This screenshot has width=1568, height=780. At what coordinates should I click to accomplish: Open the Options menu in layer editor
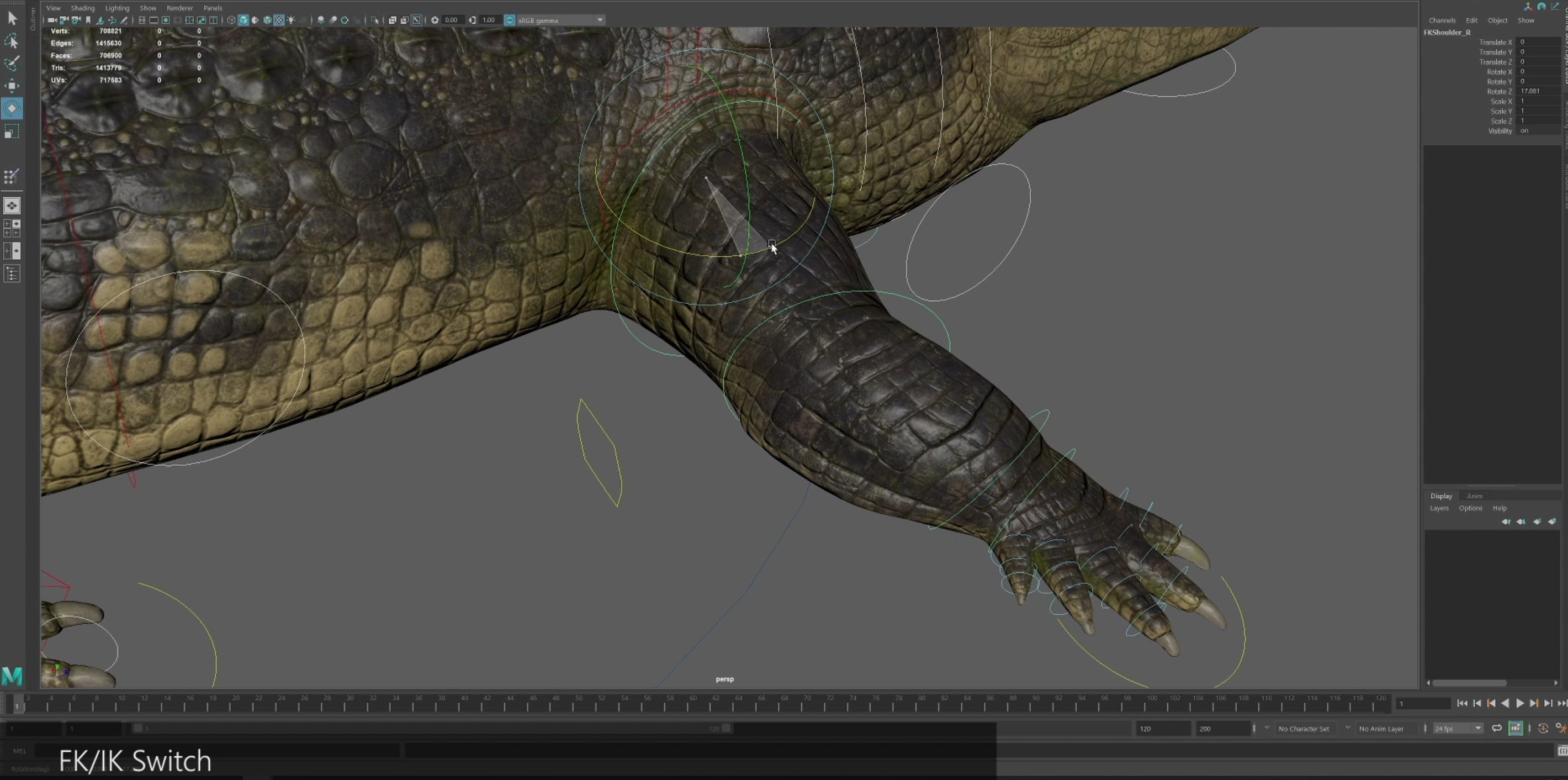(x=1470, y=508)
